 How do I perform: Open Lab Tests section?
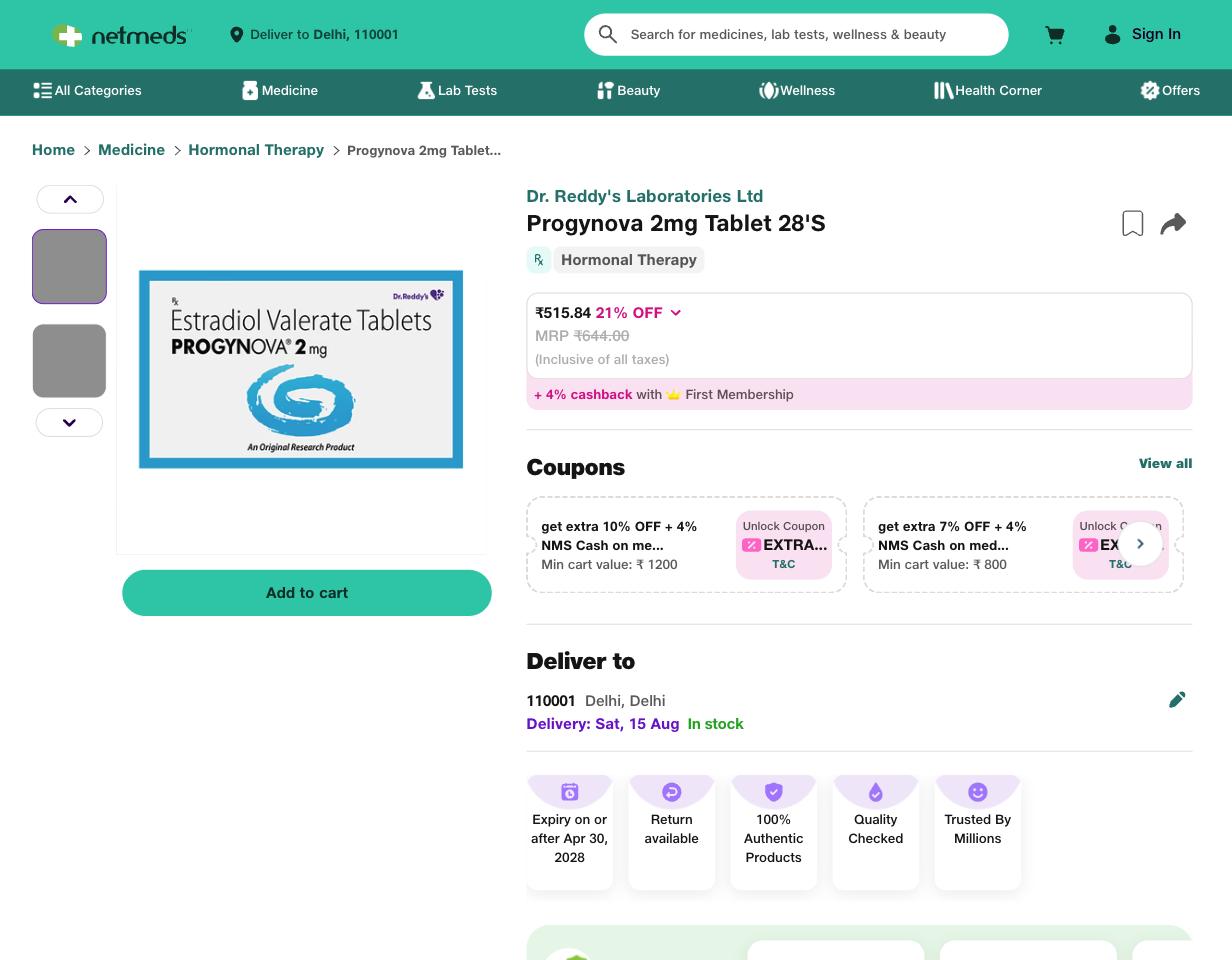[457, 91]
